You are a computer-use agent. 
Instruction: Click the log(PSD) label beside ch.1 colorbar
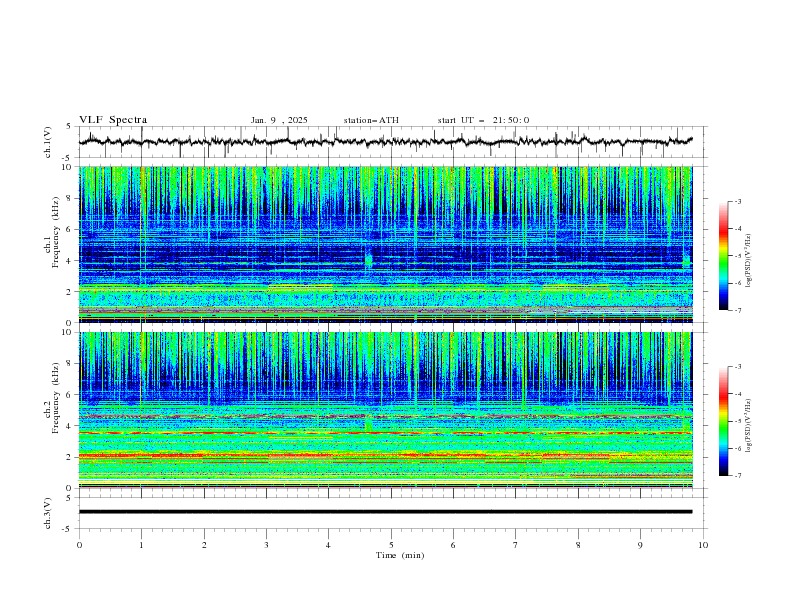[748, 261]
